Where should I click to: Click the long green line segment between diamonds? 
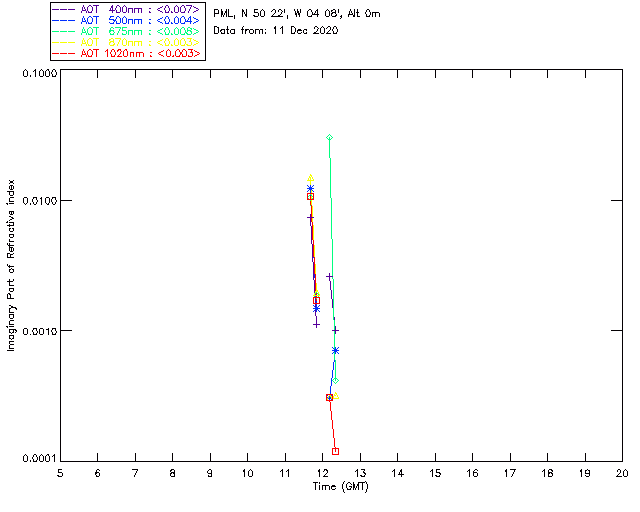tap(333, 259)
